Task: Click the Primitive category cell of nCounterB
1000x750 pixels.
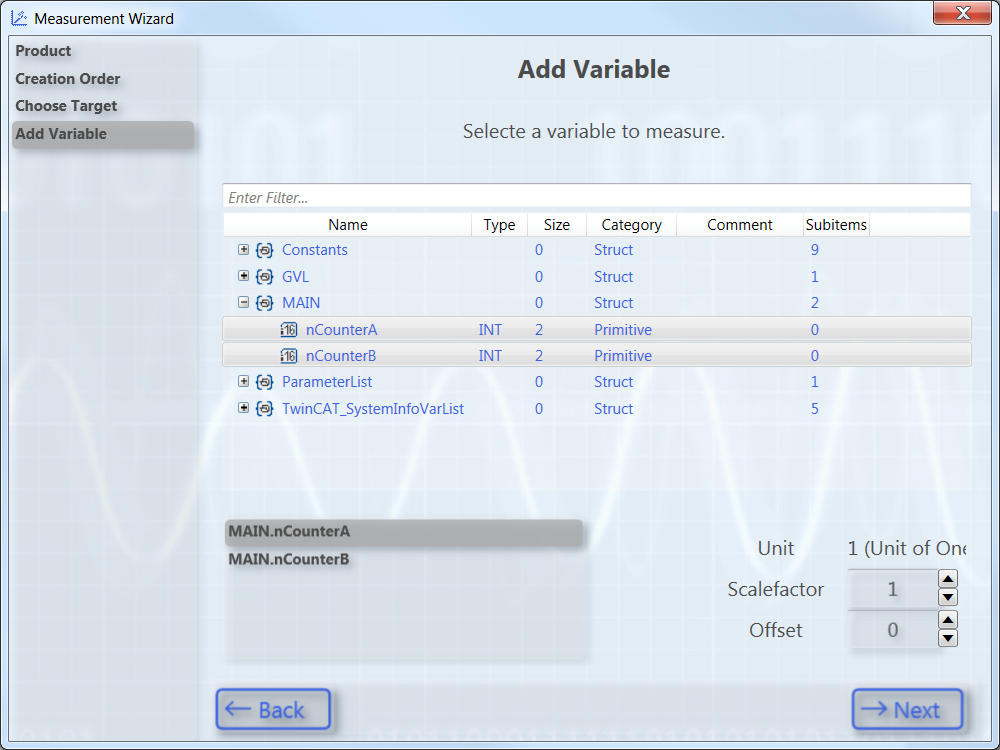Action: (623, 356)
